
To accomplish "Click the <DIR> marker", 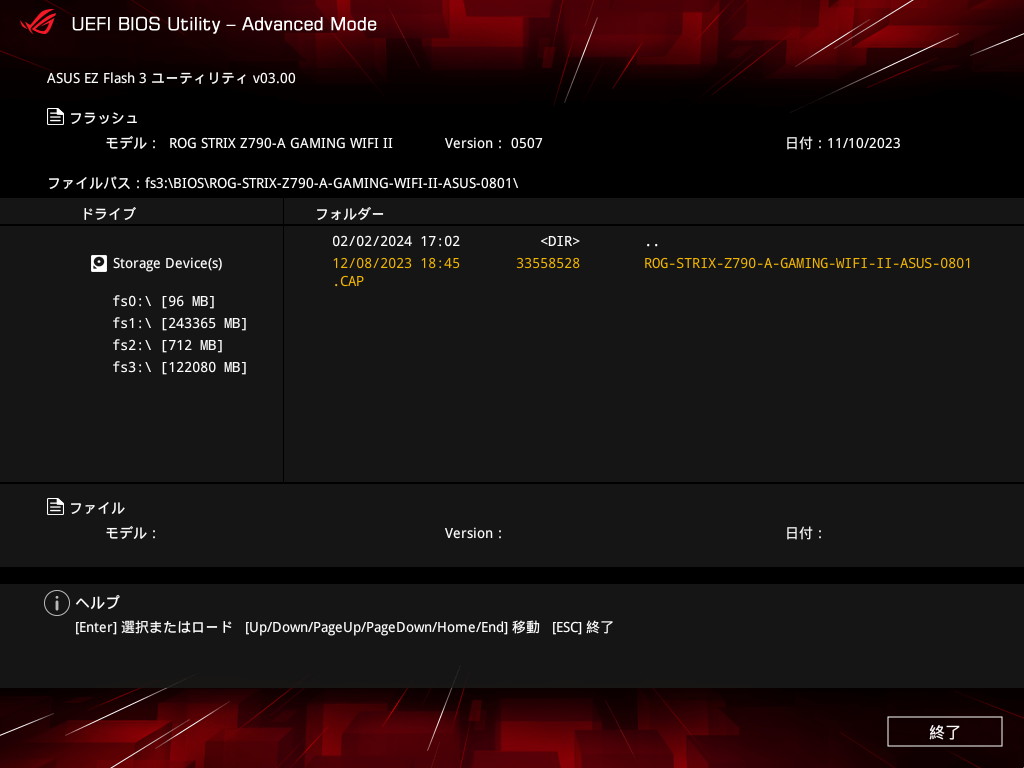I will (x=560, y=242).
